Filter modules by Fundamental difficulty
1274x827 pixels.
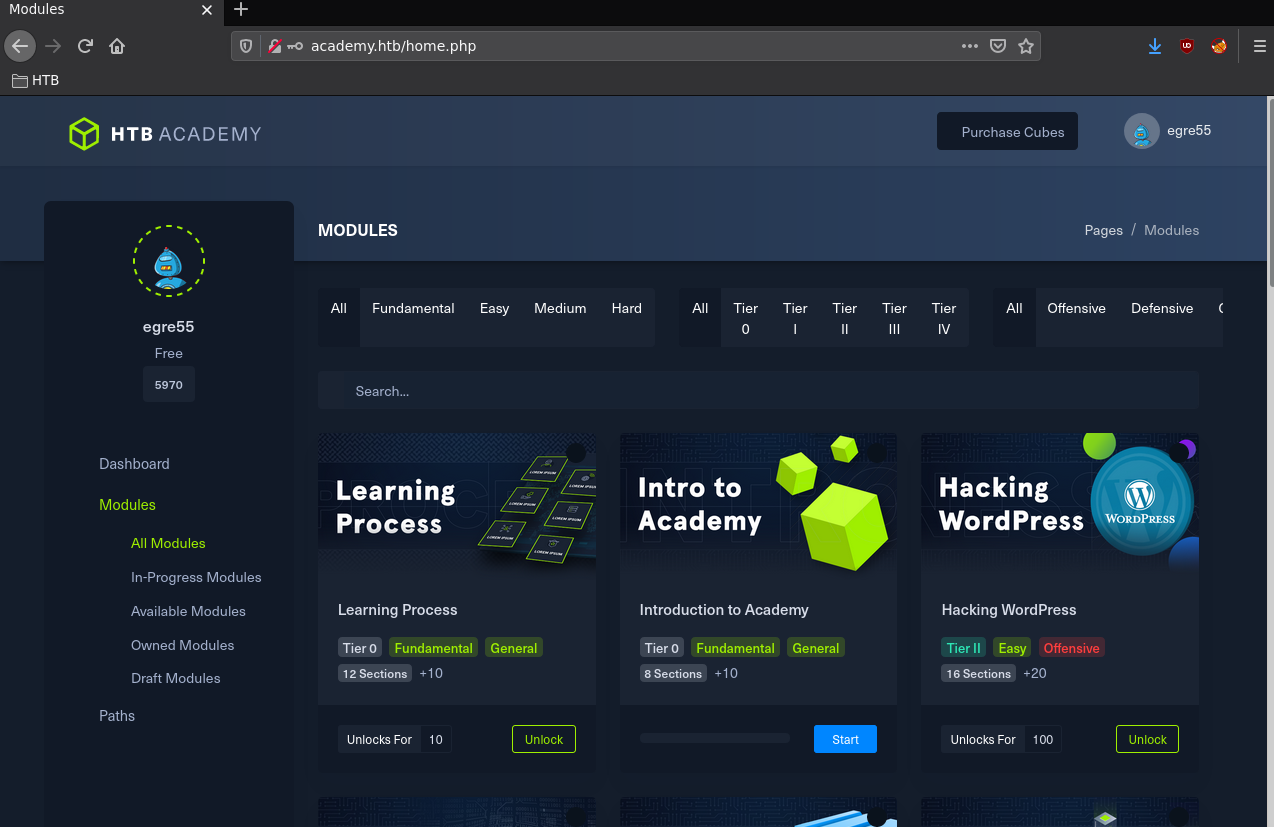pyautogui.click(x=413, y=308)
